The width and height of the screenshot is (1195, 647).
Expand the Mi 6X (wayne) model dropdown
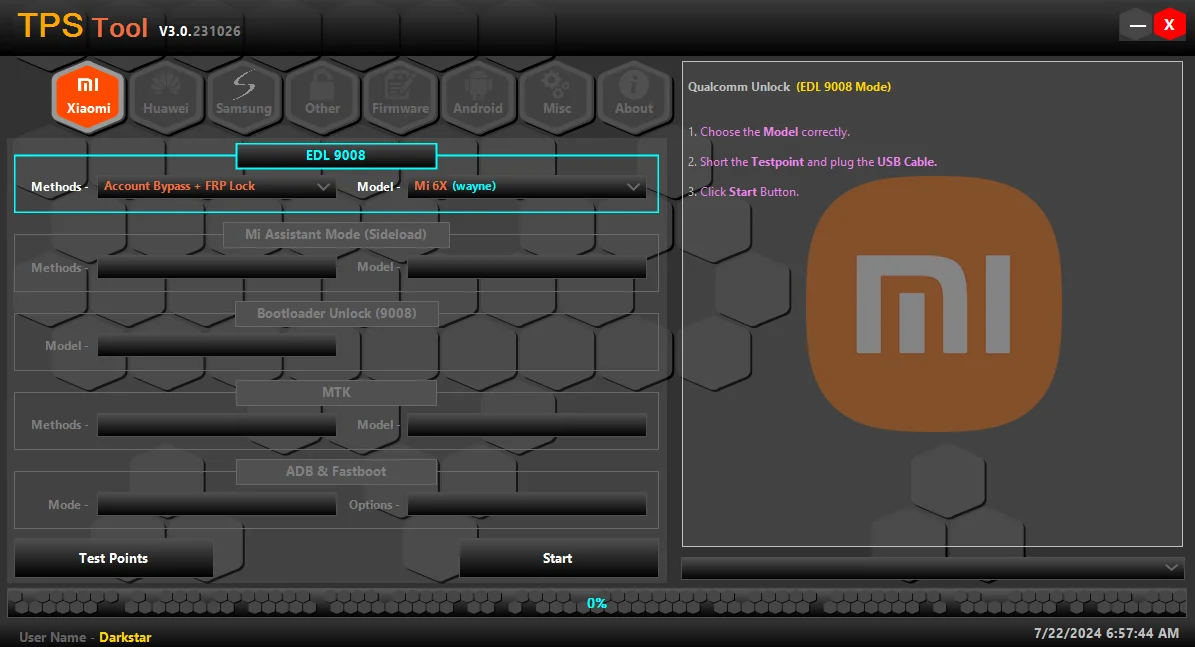coord(527,187)
